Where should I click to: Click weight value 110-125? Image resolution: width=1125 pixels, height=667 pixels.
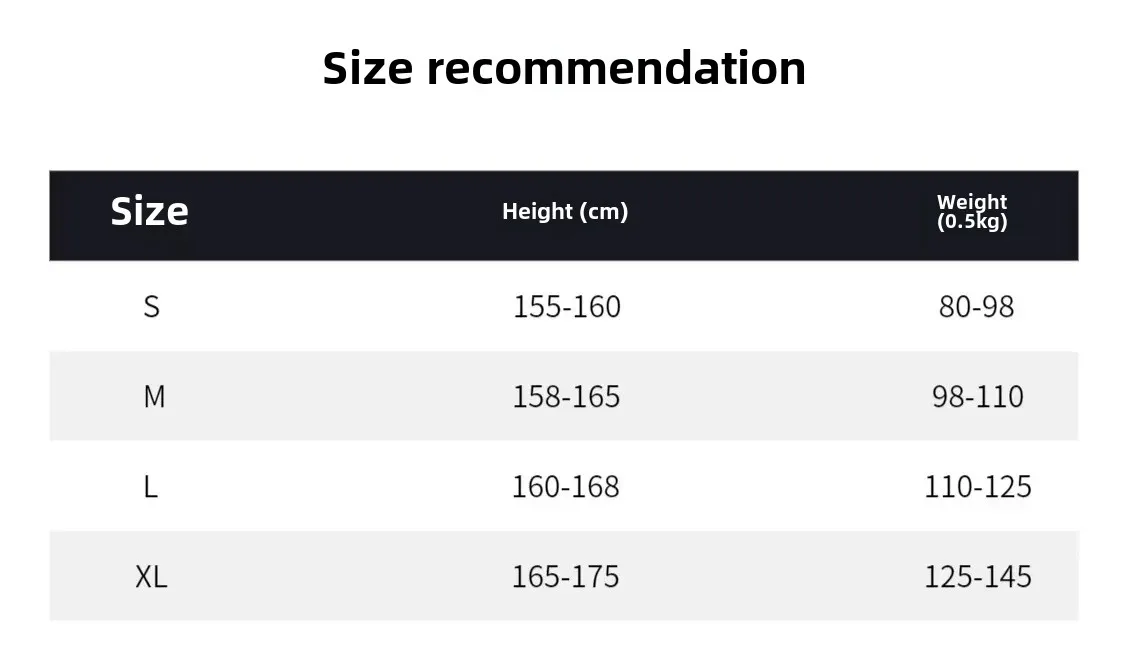pyautogui.click(x=977, y=487)
